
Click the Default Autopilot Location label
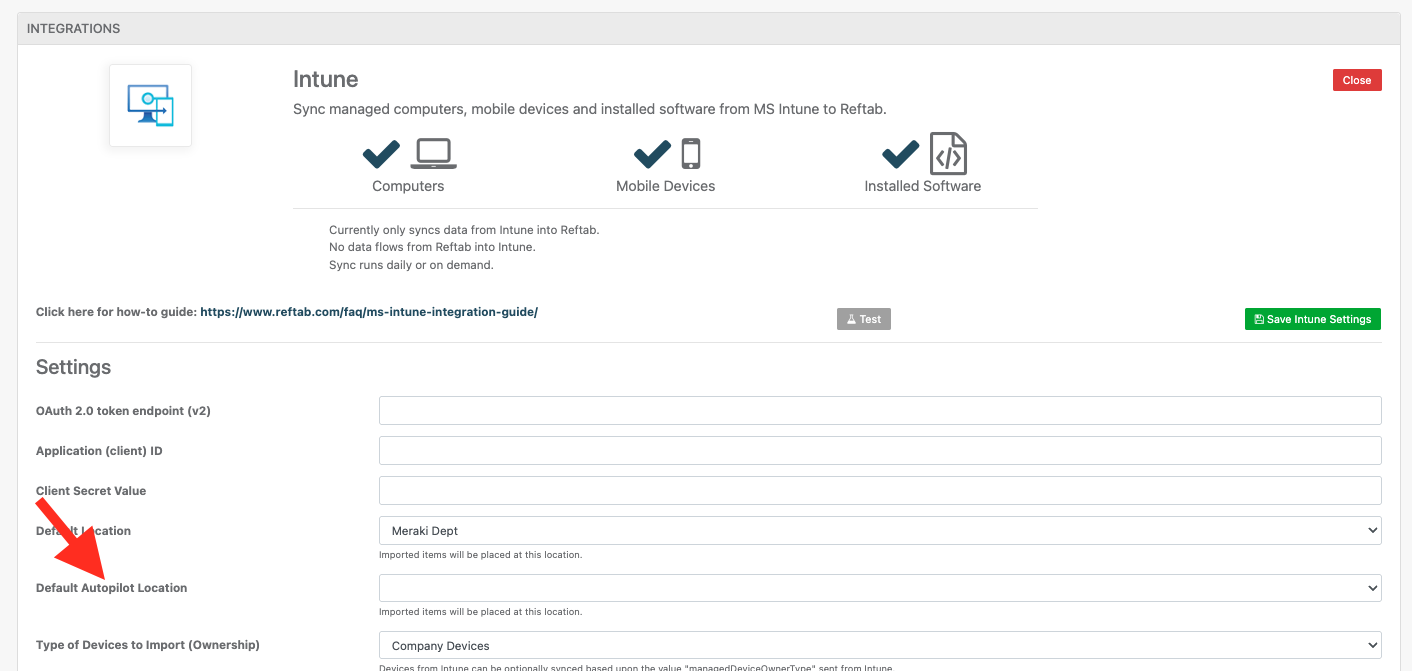112,588
